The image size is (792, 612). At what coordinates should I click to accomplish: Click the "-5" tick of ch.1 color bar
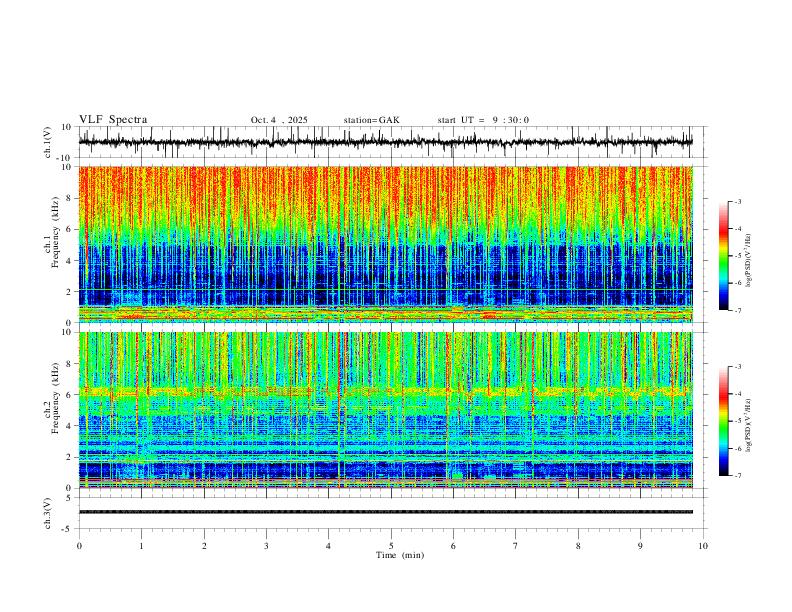737,256
